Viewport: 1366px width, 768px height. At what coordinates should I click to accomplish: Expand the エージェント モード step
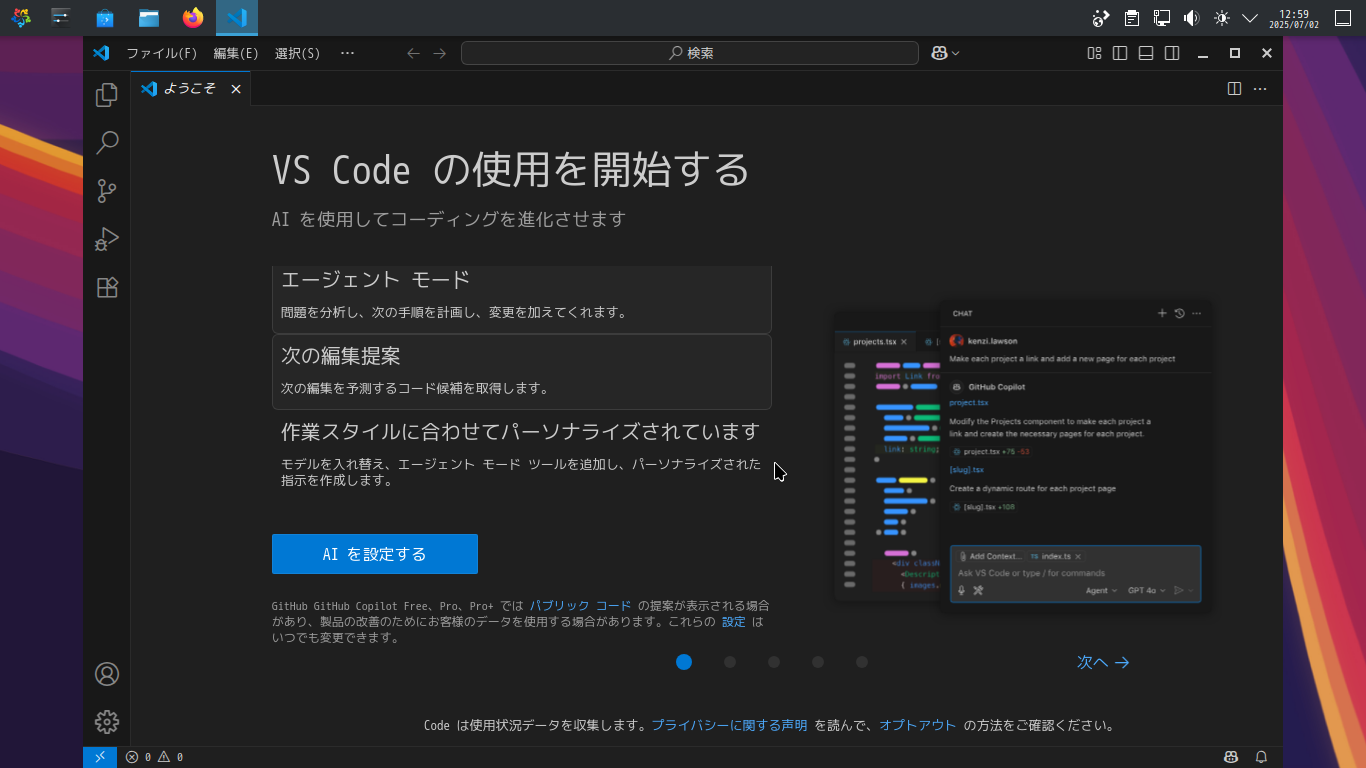point(522,299)
